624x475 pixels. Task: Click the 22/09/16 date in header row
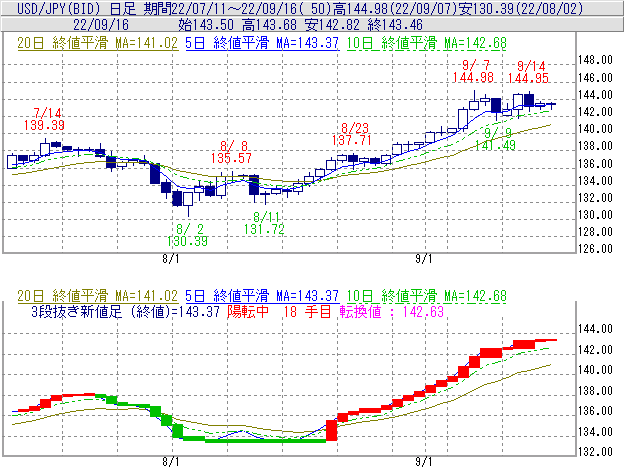pyautogui.click(x=101, y=25)
